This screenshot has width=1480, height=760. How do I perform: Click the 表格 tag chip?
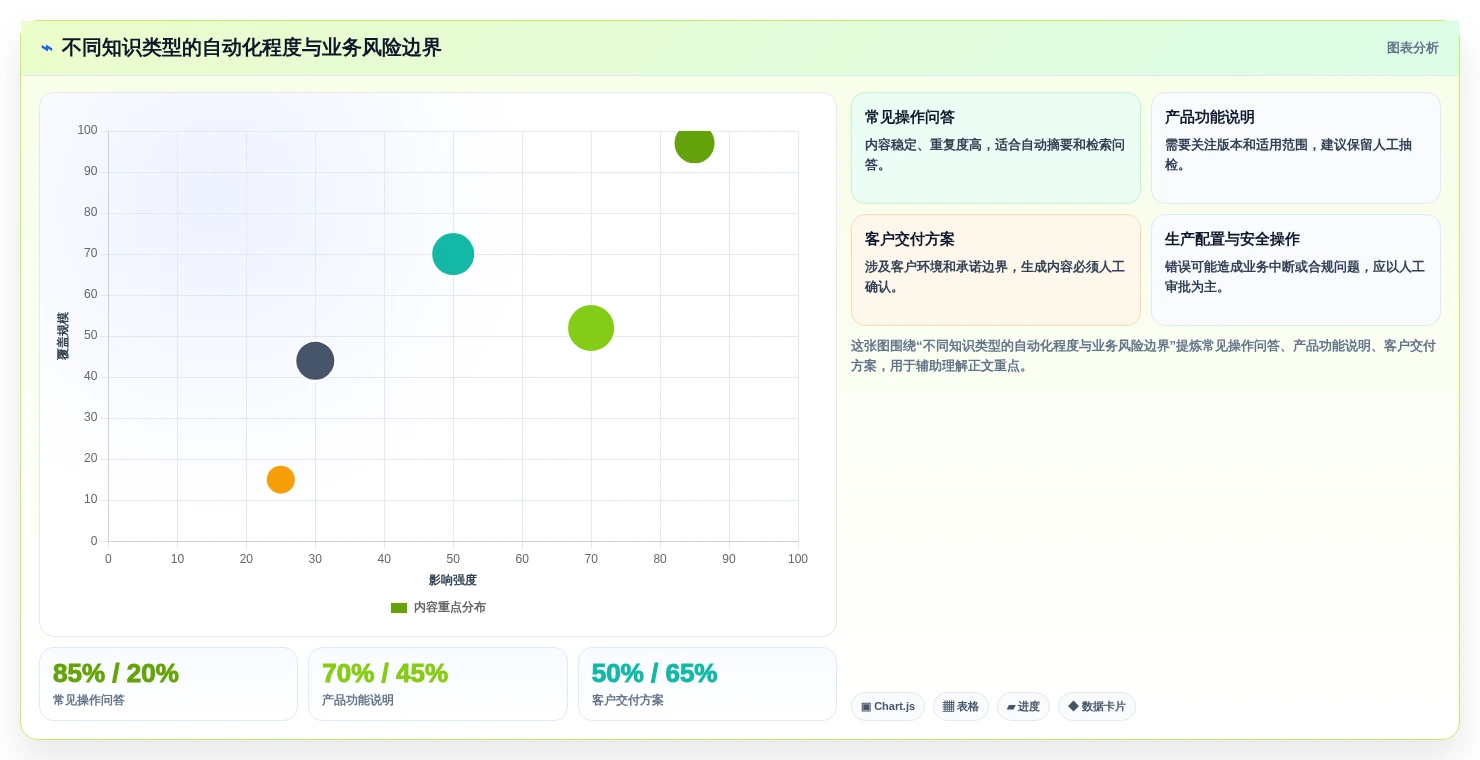pos(961,706)
